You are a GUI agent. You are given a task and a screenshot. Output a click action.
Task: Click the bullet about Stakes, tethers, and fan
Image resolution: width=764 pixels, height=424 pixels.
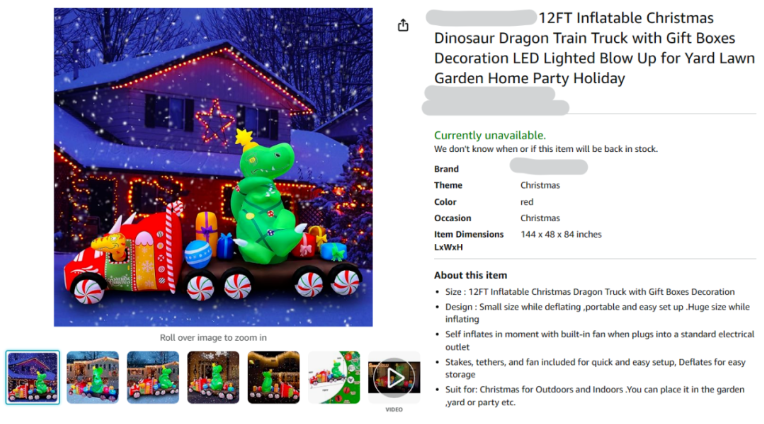pyautogui.click(x=595, y=368)
